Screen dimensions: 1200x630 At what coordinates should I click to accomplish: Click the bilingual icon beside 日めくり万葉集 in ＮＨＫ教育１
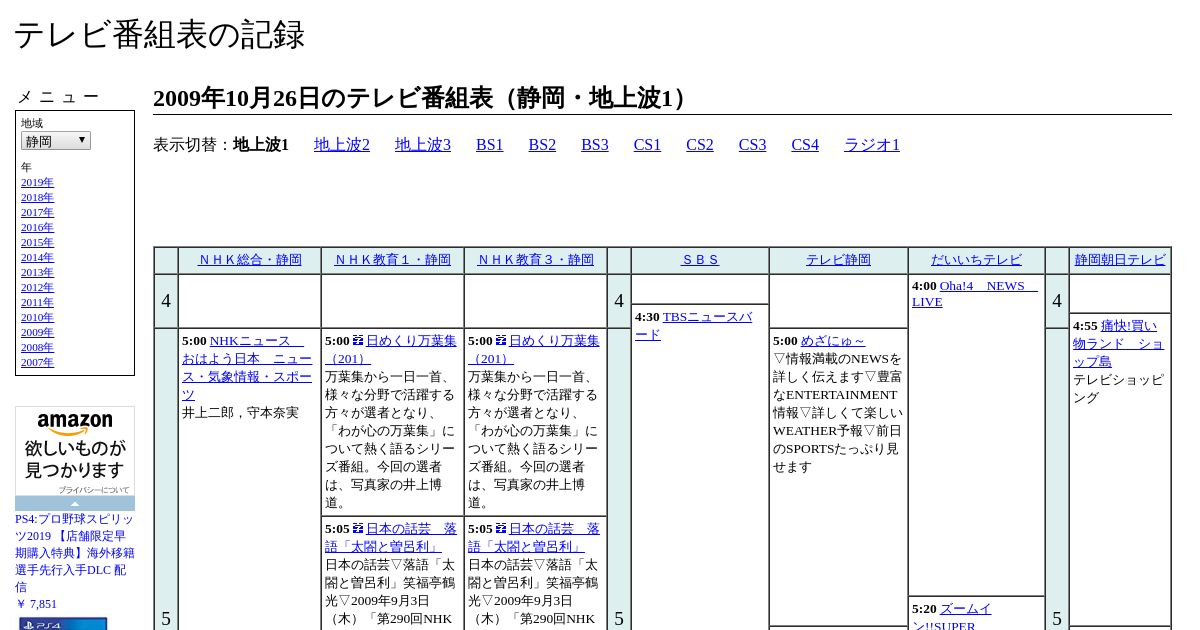[x=358, y=341]
